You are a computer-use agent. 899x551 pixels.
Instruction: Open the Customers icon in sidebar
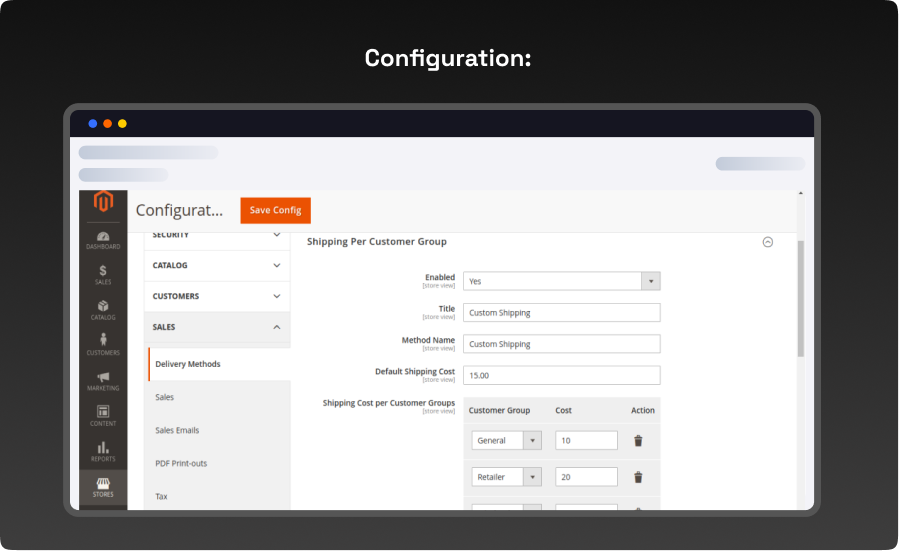tap(103, 345)
